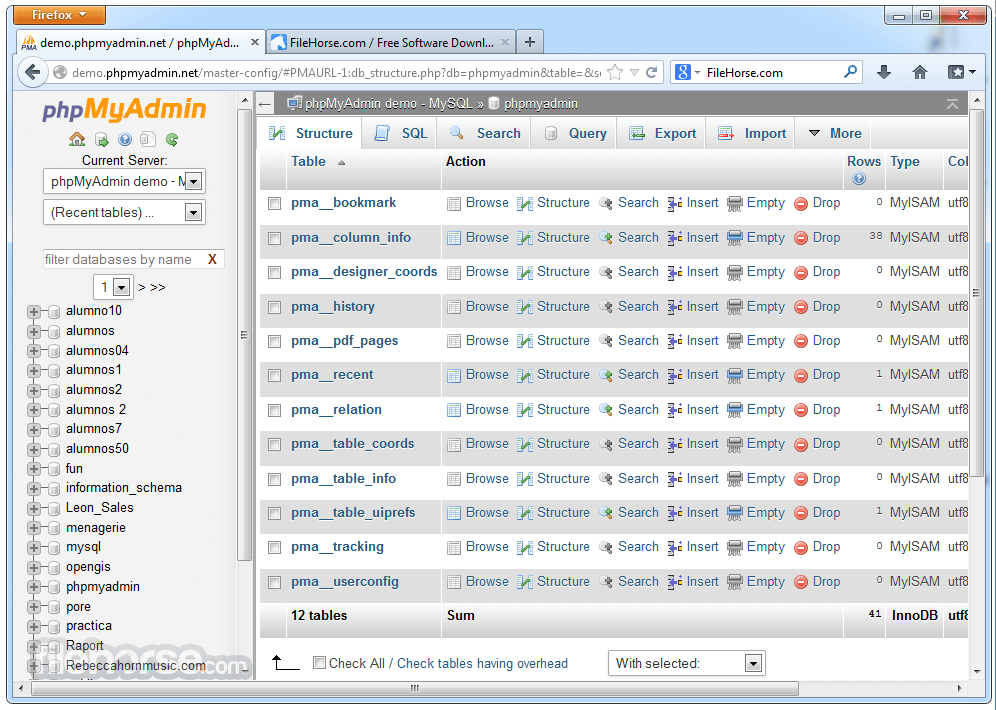996x710 pixels.
Task: Open the Recent tables dropdown
Action: [124, 212]
